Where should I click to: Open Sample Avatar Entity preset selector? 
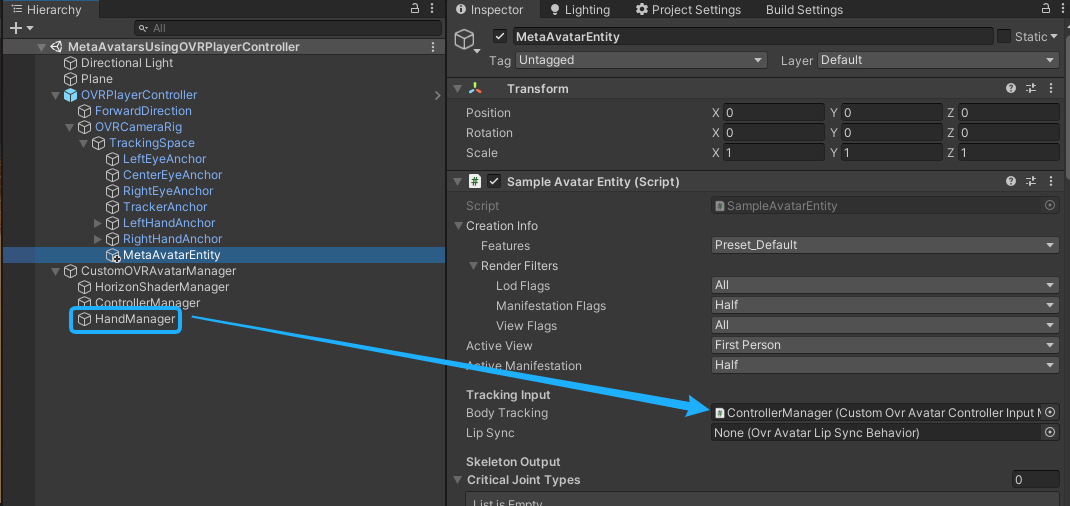coord(1030,181)
